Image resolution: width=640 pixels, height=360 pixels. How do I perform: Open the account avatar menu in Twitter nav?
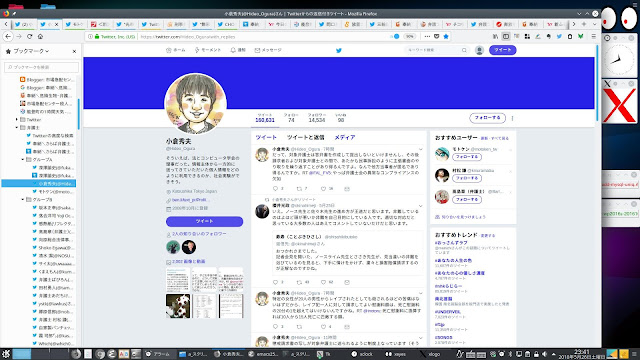tap(479, 50)
